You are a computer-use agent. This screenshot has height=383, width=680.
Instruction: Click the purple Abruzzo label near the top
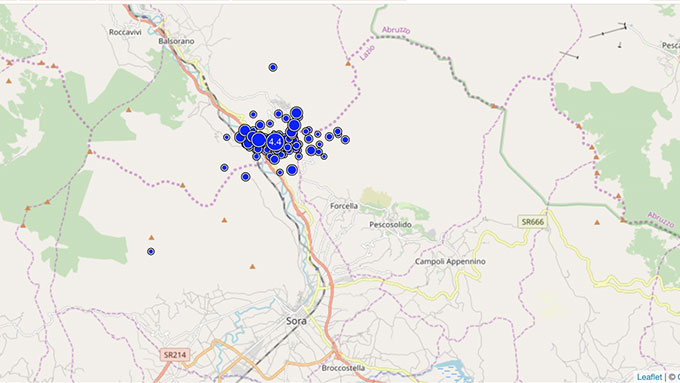point(396,30)
